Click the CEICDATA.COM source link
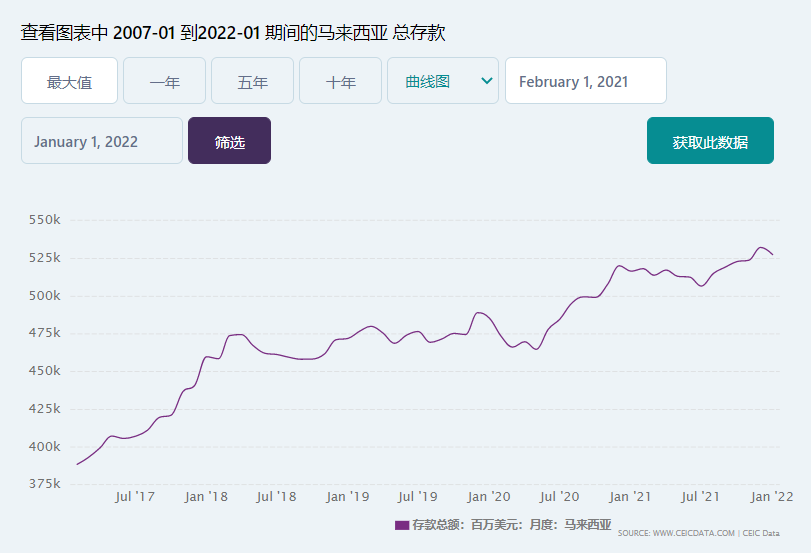Image resolution: width=811 pixels, height=553 pixels. [693, 534]
